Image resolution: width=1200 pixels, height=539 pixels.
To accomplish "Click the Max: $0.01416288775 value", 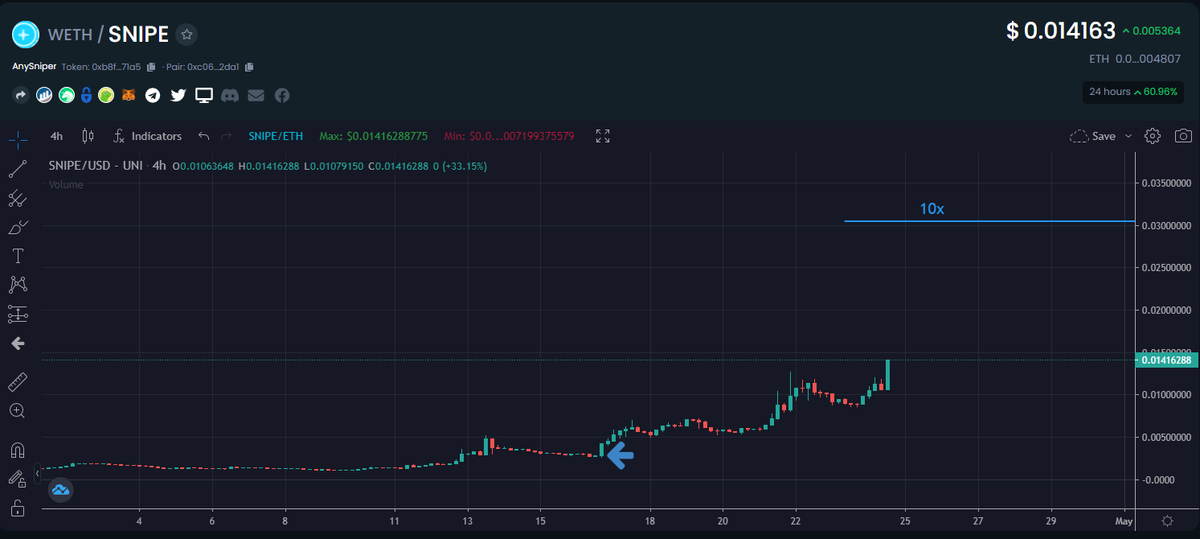I will (x=373, y=136).
